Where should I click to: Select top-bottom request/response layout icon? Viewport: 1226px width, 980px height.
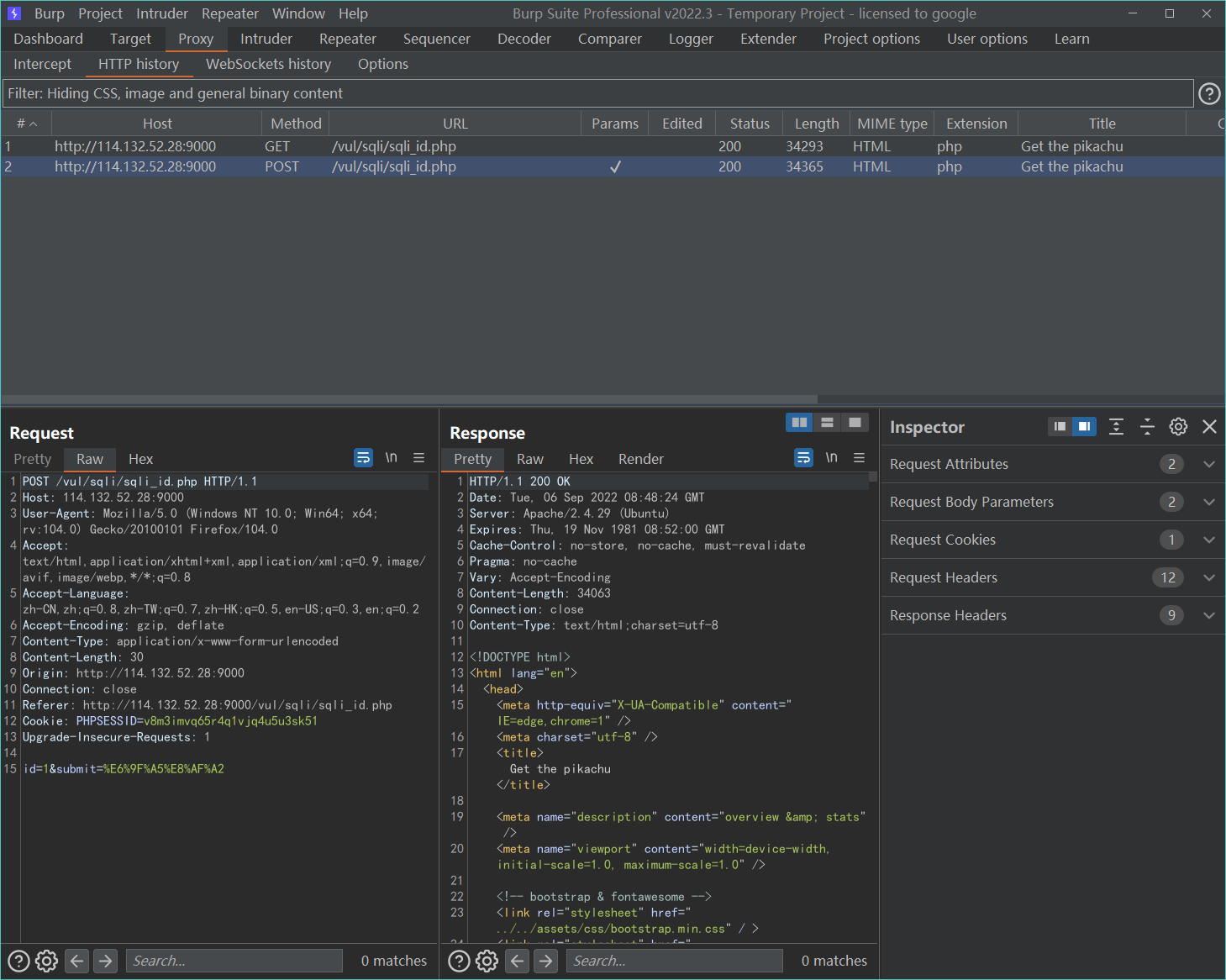827,423
